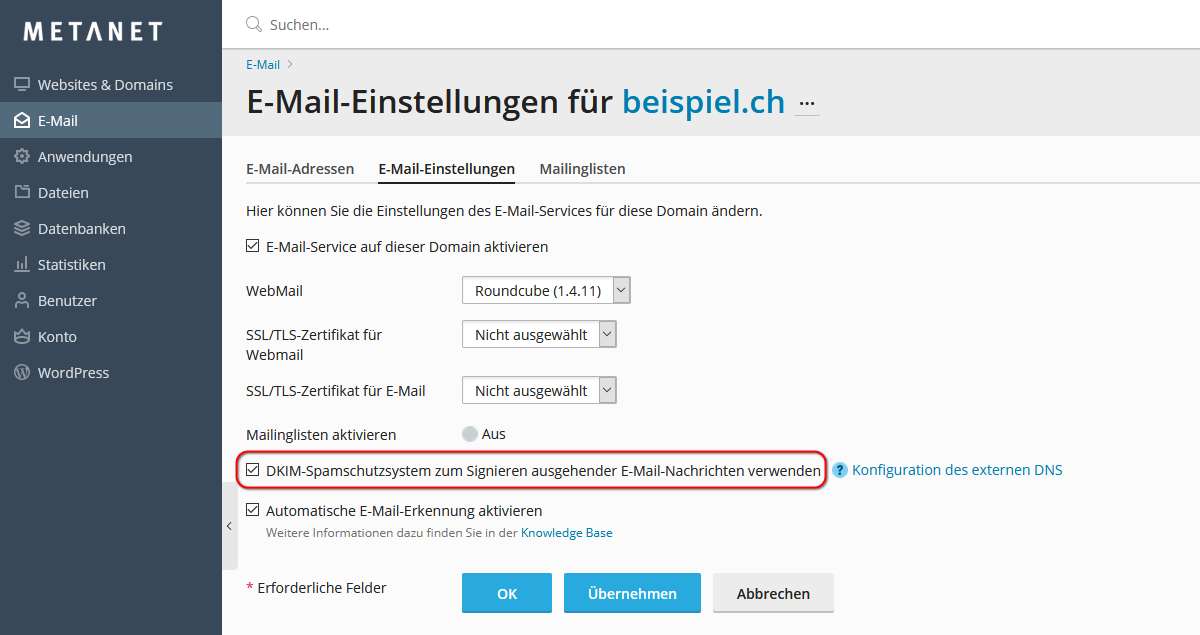
Task: Click the Übernehmen button
Action: coord(632,593)
